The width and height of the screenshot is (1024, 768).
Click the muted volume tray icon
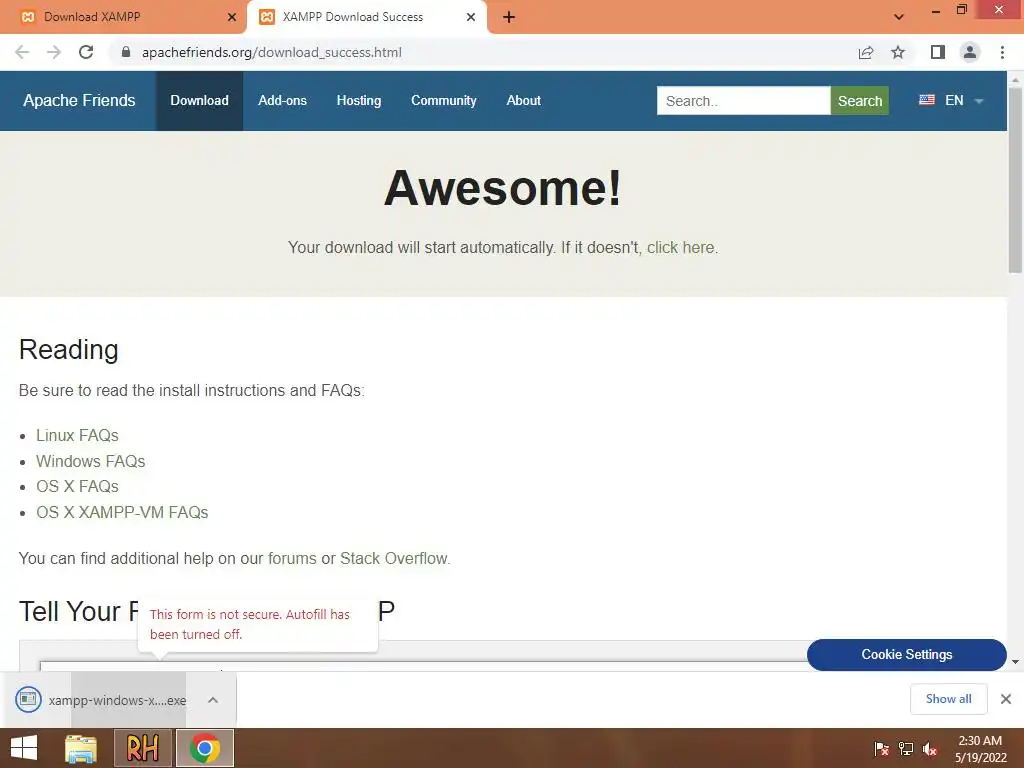coord(930,748)
